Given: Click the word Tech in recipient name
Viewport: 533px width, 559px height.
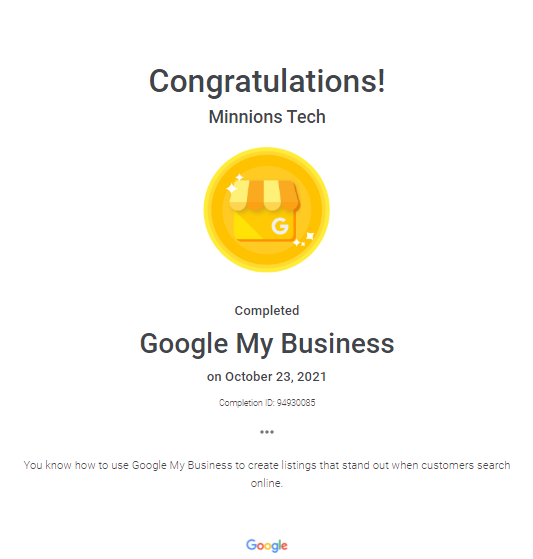Looking at the screenshot, I should [306, 117].
